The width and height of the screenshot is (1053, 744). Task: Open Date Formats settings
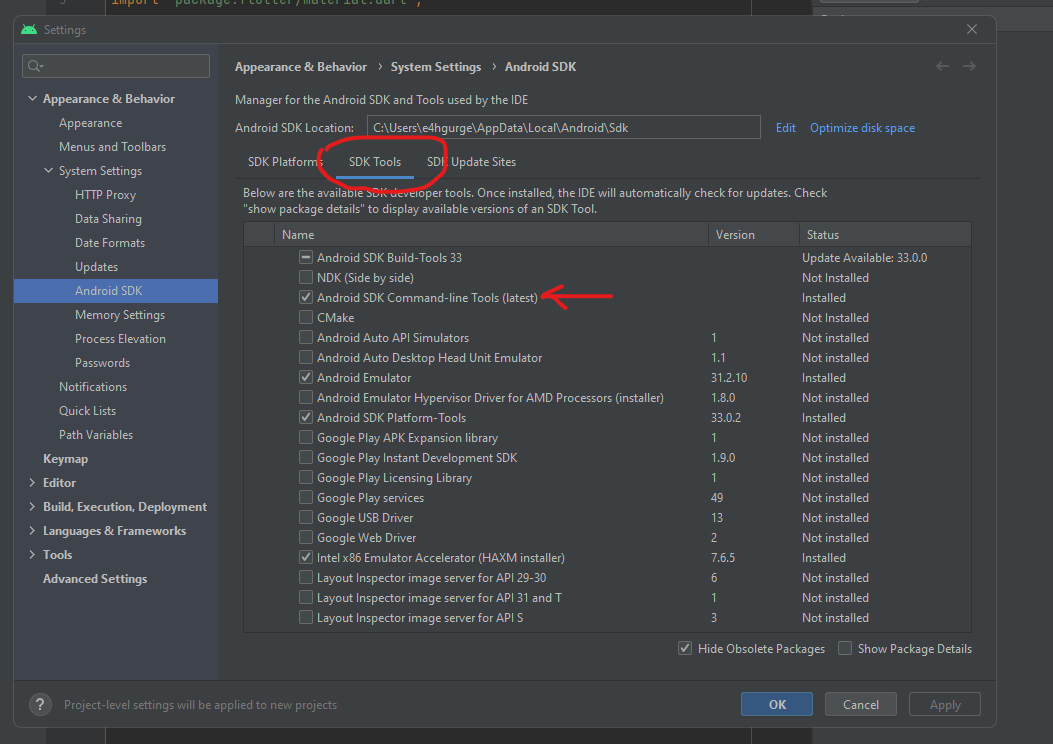tap(109, 242)
